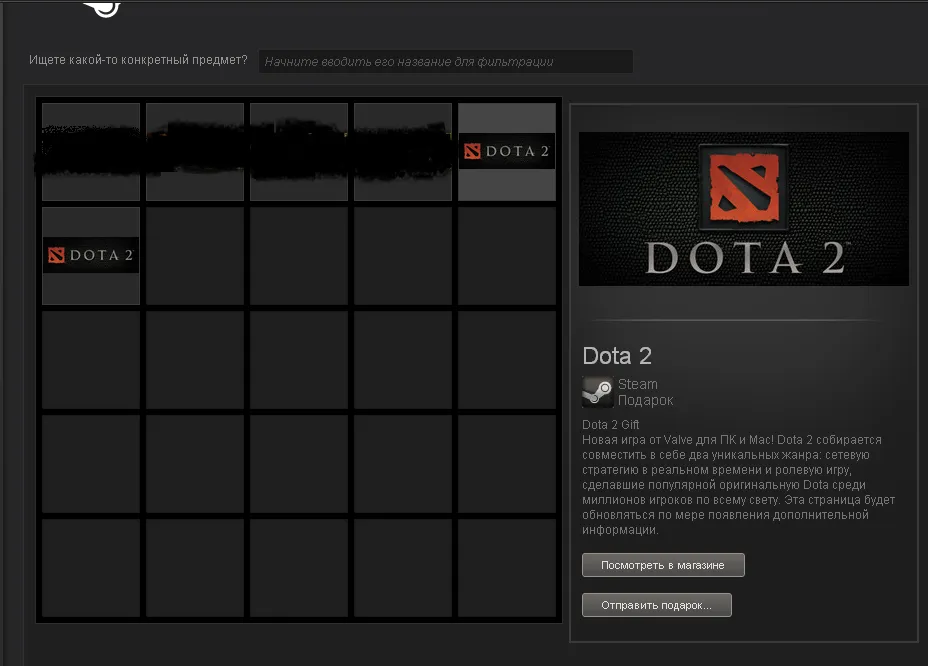This screenshot has width=928, height=666.
Task: Click the inventory search filter field
Action: [x=445, y=62]
